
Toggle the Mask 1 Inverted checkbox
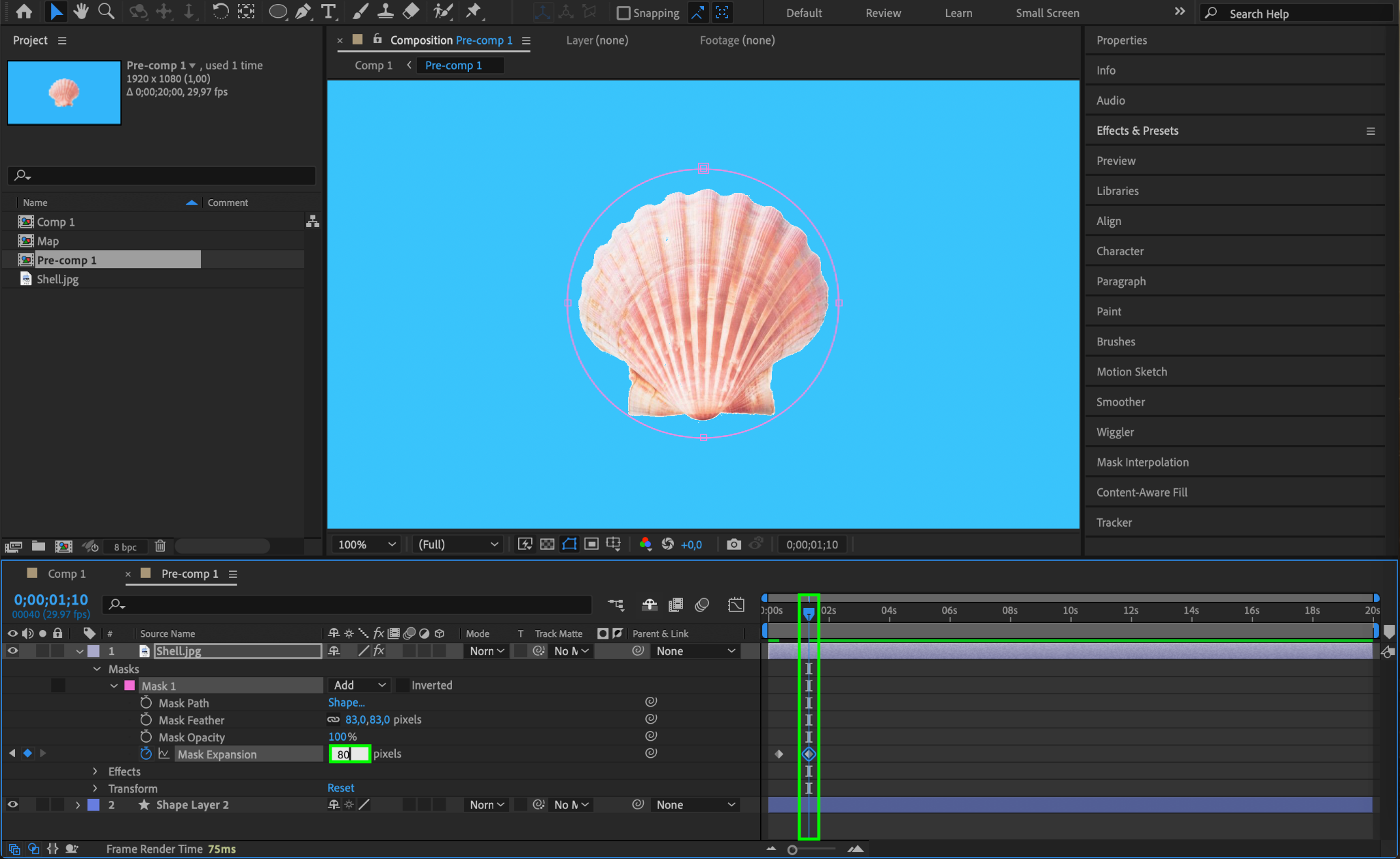coord(403,685)
